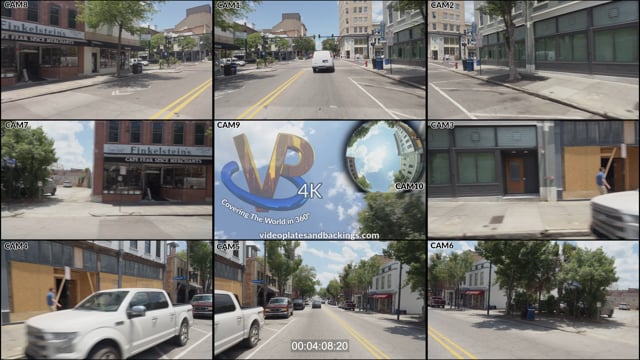The image size is (640, 360).
Task: Click the man carrying a board in CAM3
Action: click(x=602, y=181)
